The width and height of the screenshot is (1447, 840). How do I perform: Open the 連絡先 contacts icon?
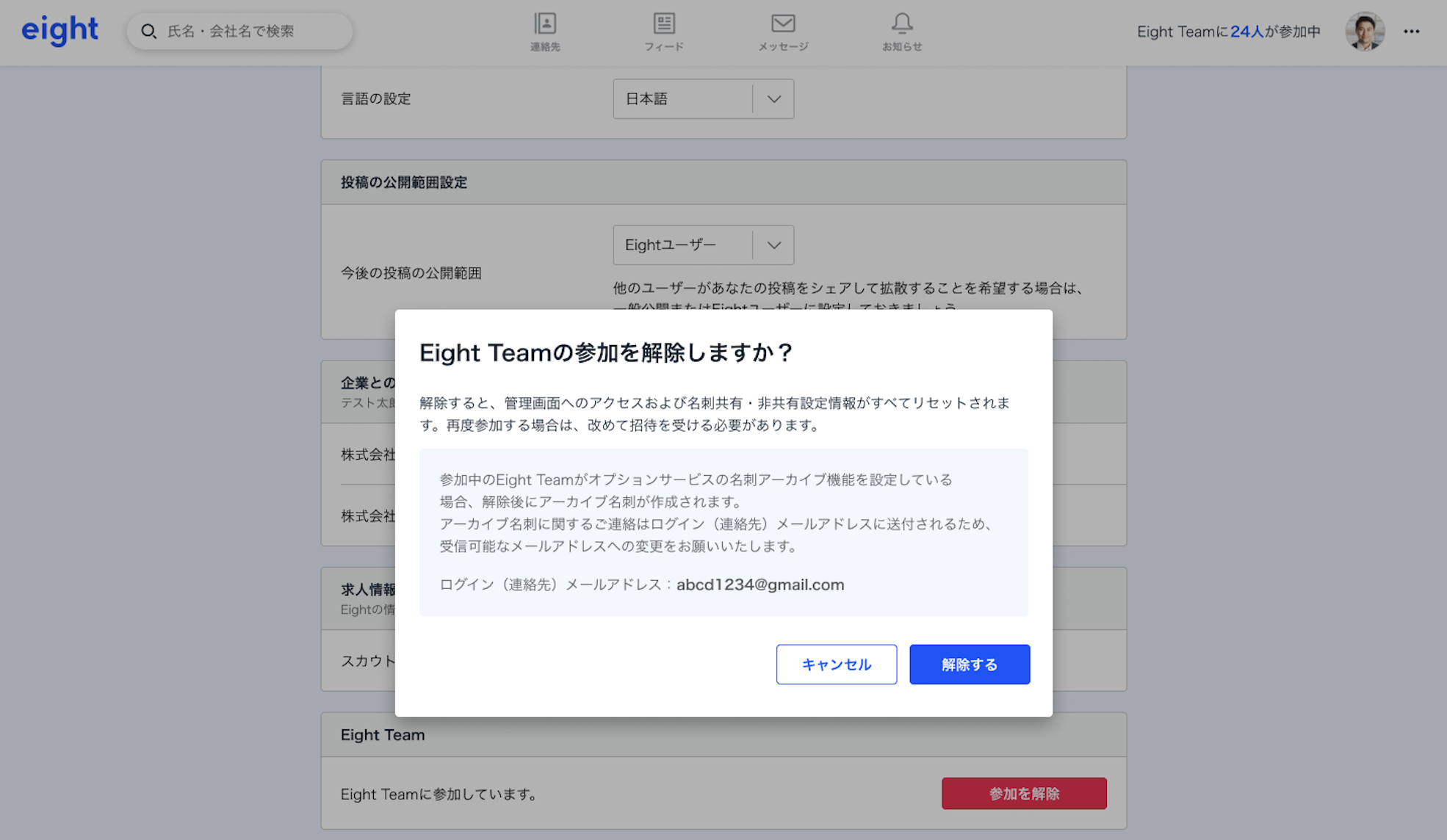click(545, 23)
